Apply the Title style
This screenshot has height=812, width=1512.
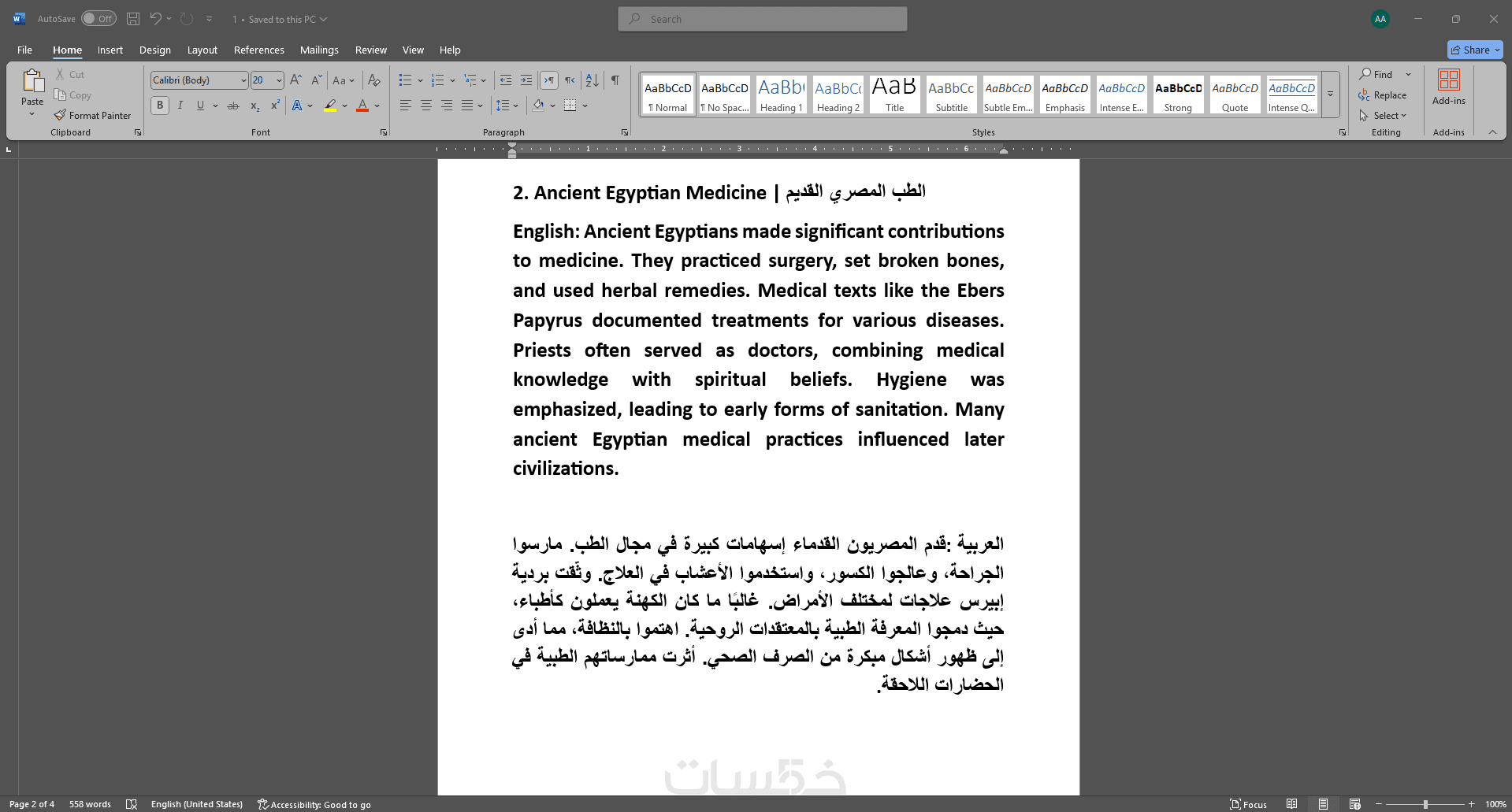pyautogui.click(x=895, y=95)
